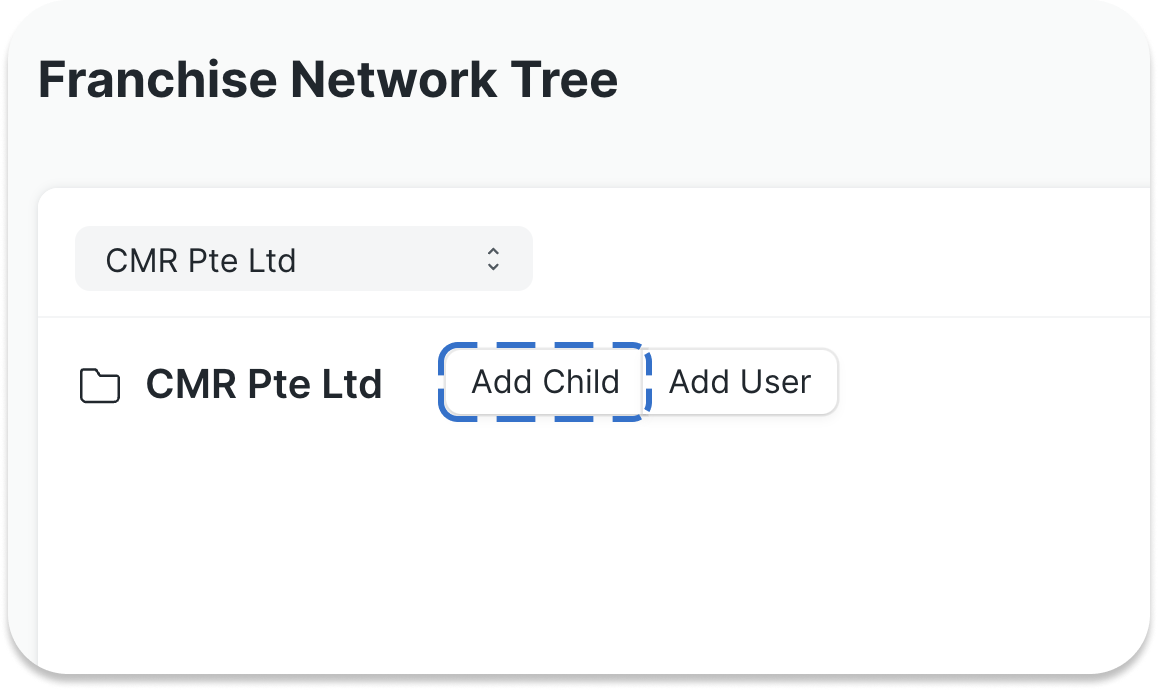Open the CMR Pte Ltd company dropdown

coord(304,259)
